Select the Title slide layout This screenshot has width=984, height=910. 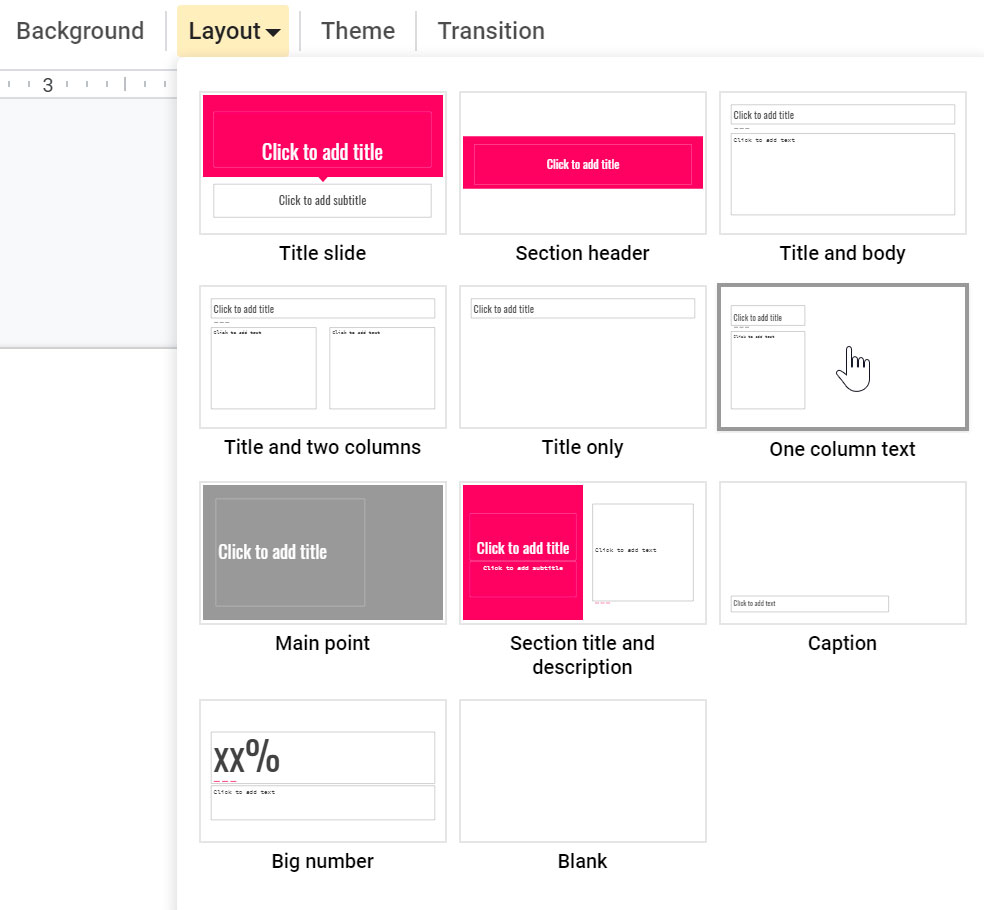[x=322, y=162]
